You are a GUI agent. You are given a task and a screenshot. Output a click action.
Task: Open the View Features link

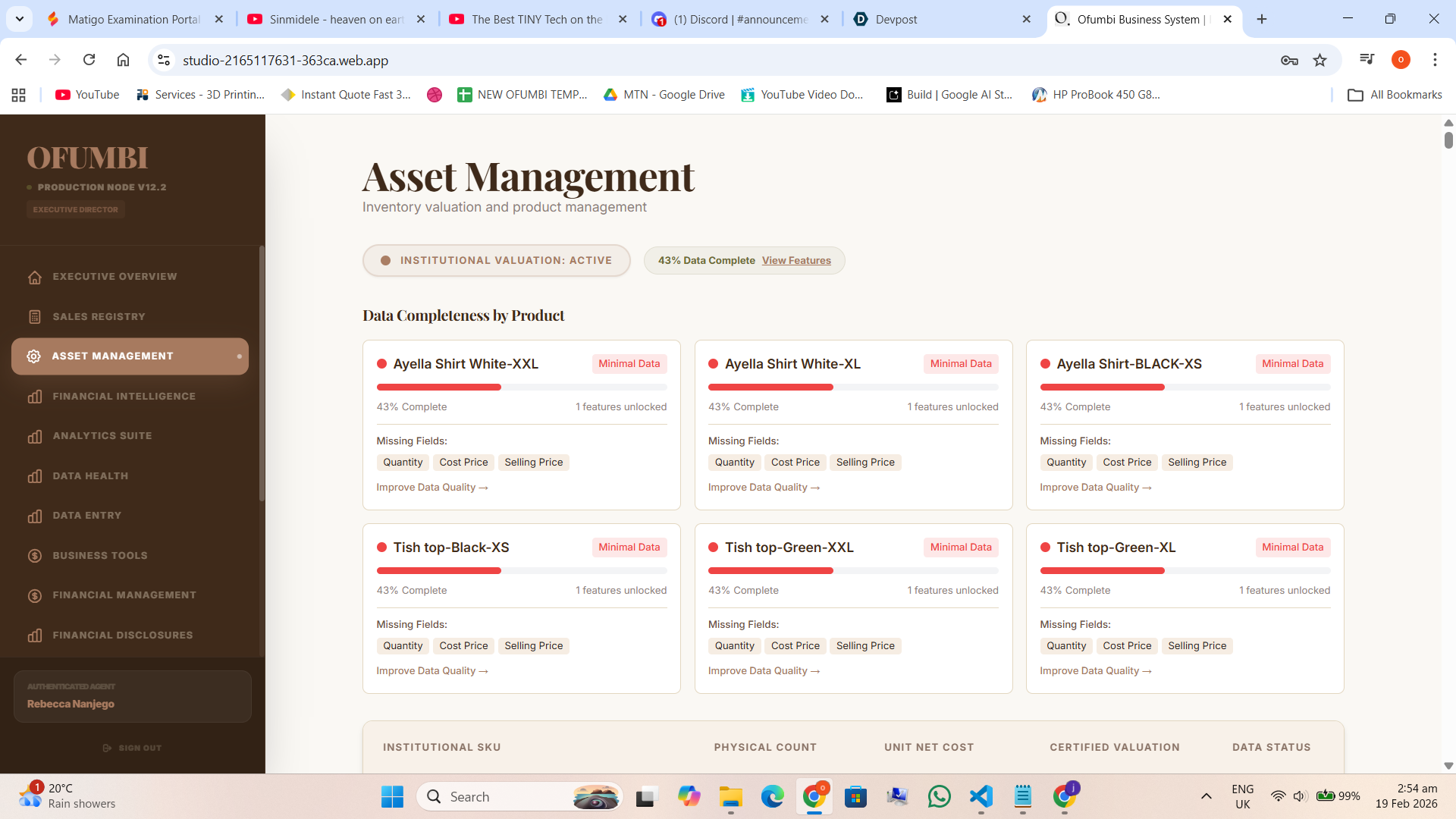pyautogui.click(x=796, y=261)
